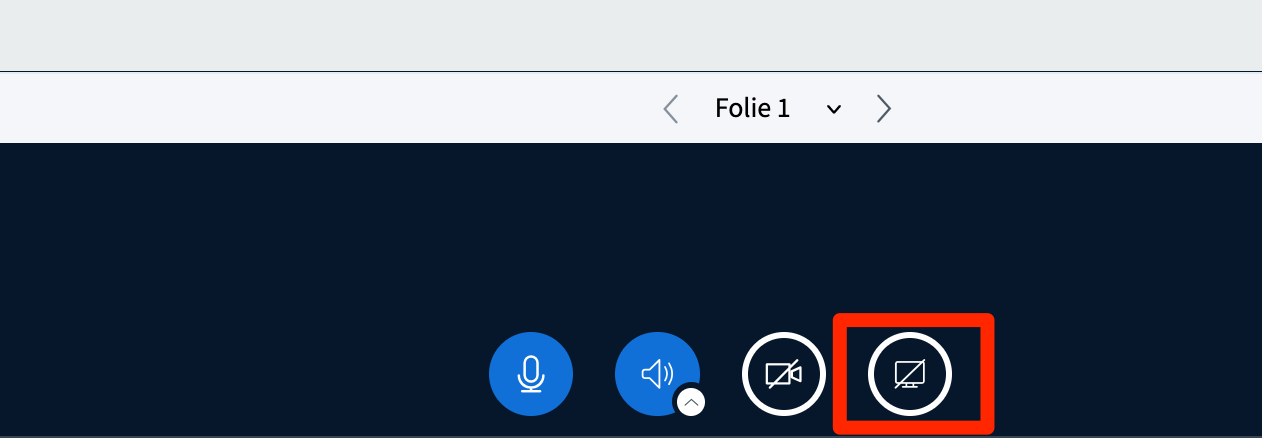
Task: Start sharing your screen
Action: [909, 374]
